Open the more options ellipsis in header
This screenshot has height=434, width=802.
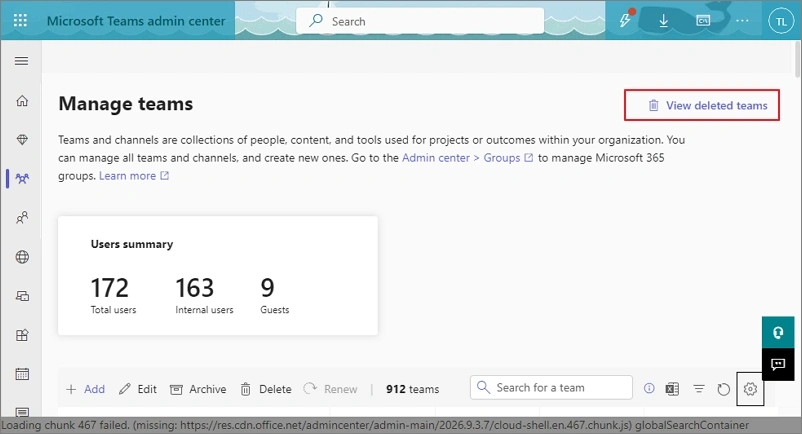coord(742,20)
